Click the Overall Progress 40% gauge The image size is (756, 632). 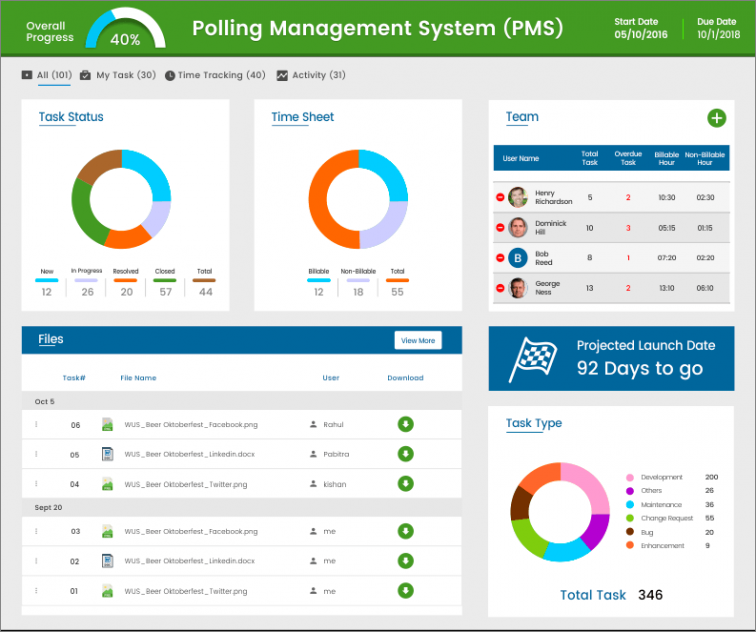point(125,28)
